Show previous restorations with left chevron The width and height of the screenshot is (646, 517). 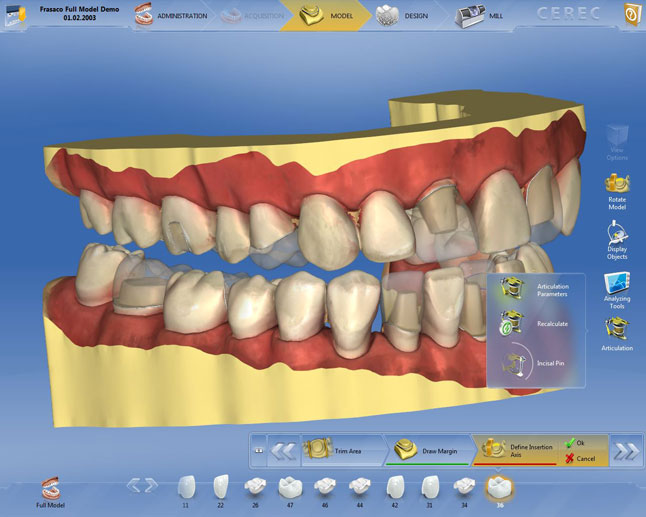(x=133, y=485)
